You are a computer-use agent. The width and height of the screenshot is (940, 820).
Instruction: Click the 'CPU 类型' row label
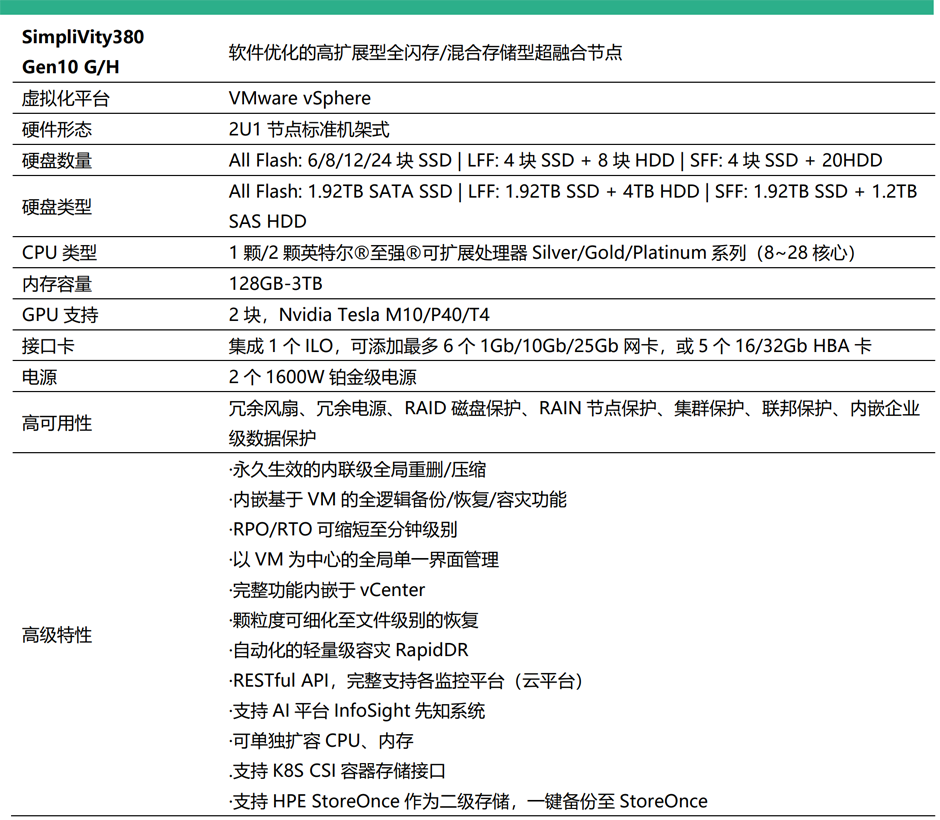59,253
